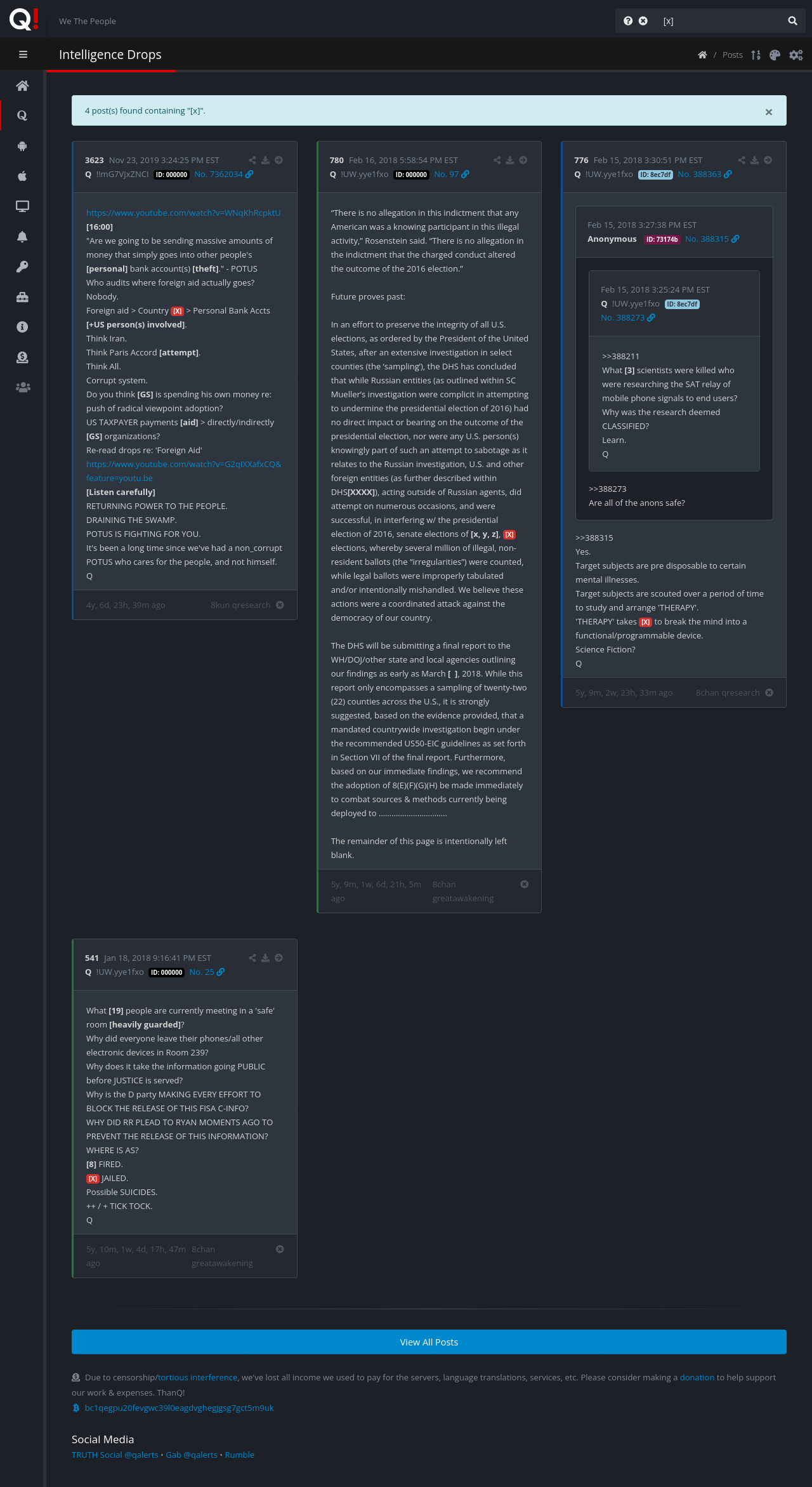Share post 780
812x1487 pixels.
coord(497,161)
